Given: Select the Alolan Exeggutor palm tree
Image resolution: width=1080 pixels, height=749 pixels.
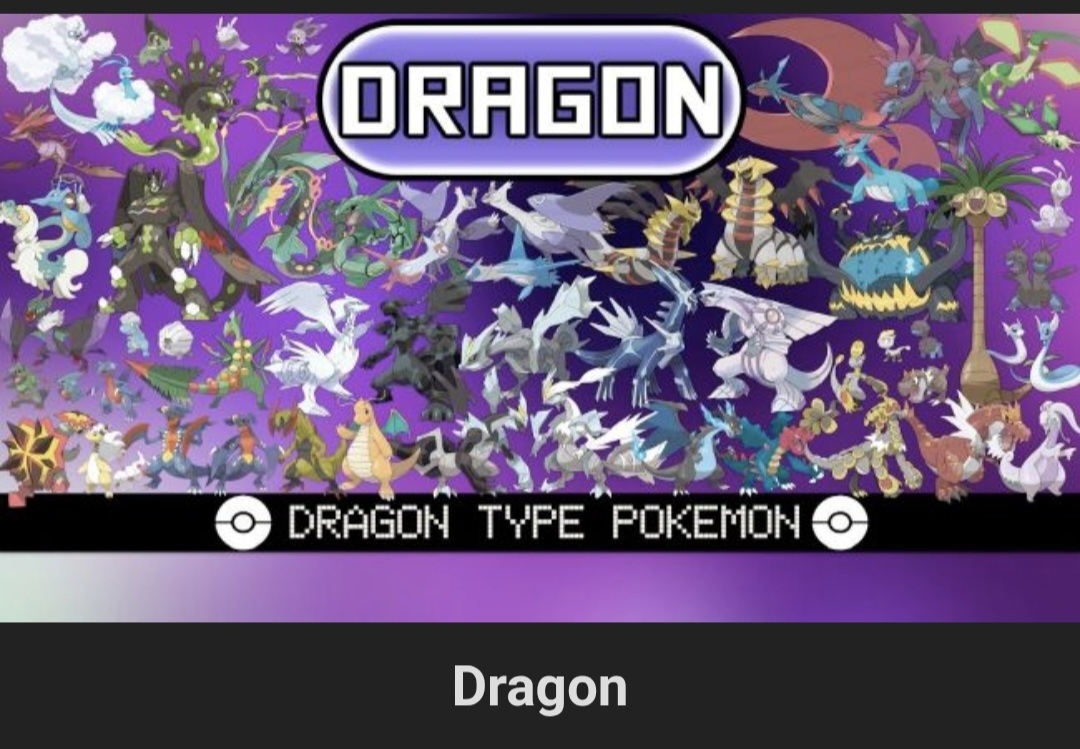Looking at the screenshot, I should 983,276.
